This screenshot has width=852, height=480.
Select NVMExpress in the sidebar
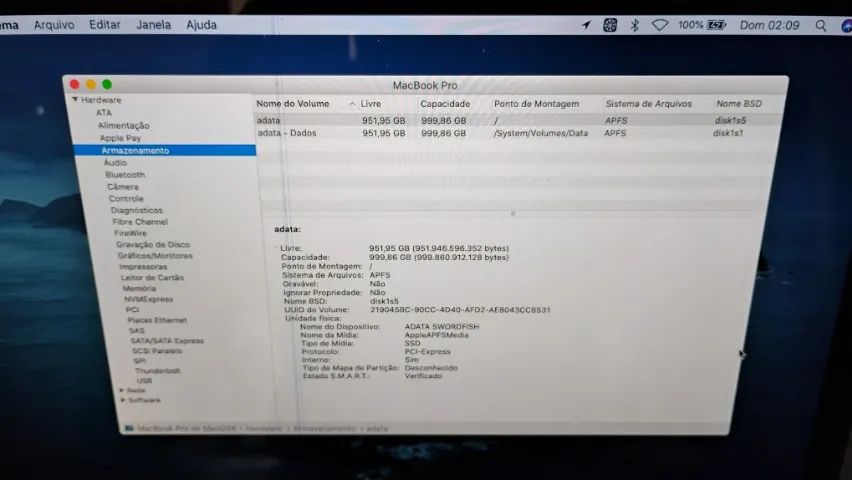pos(148,299)
